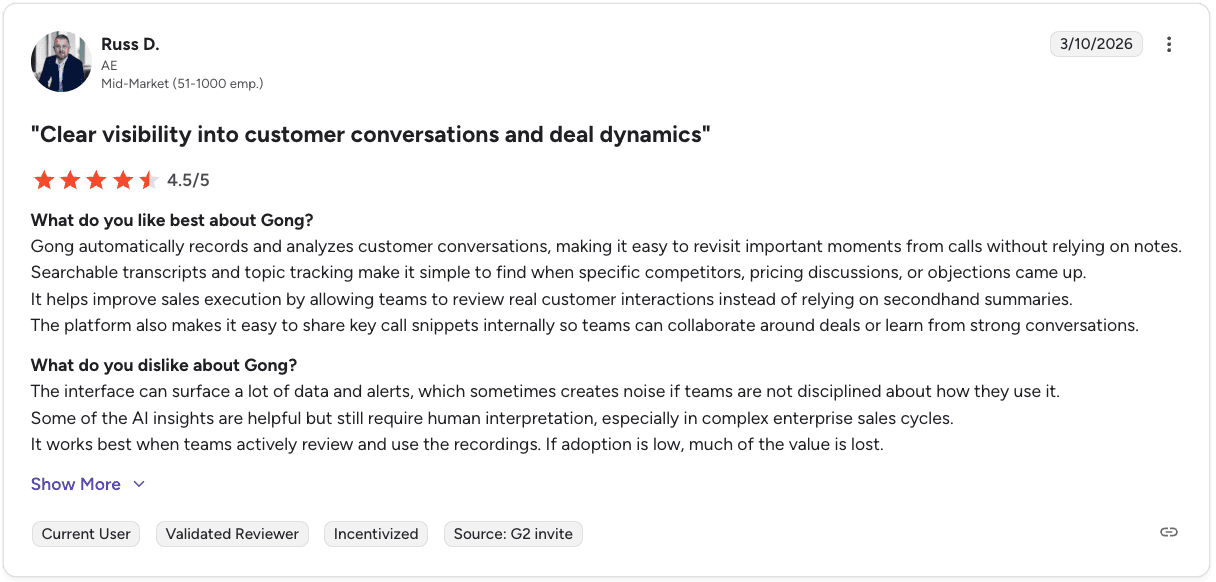Screen dimensions: 1216x582
Task: Click the 3/10/2026 date badge
Action: (1096, 44)
